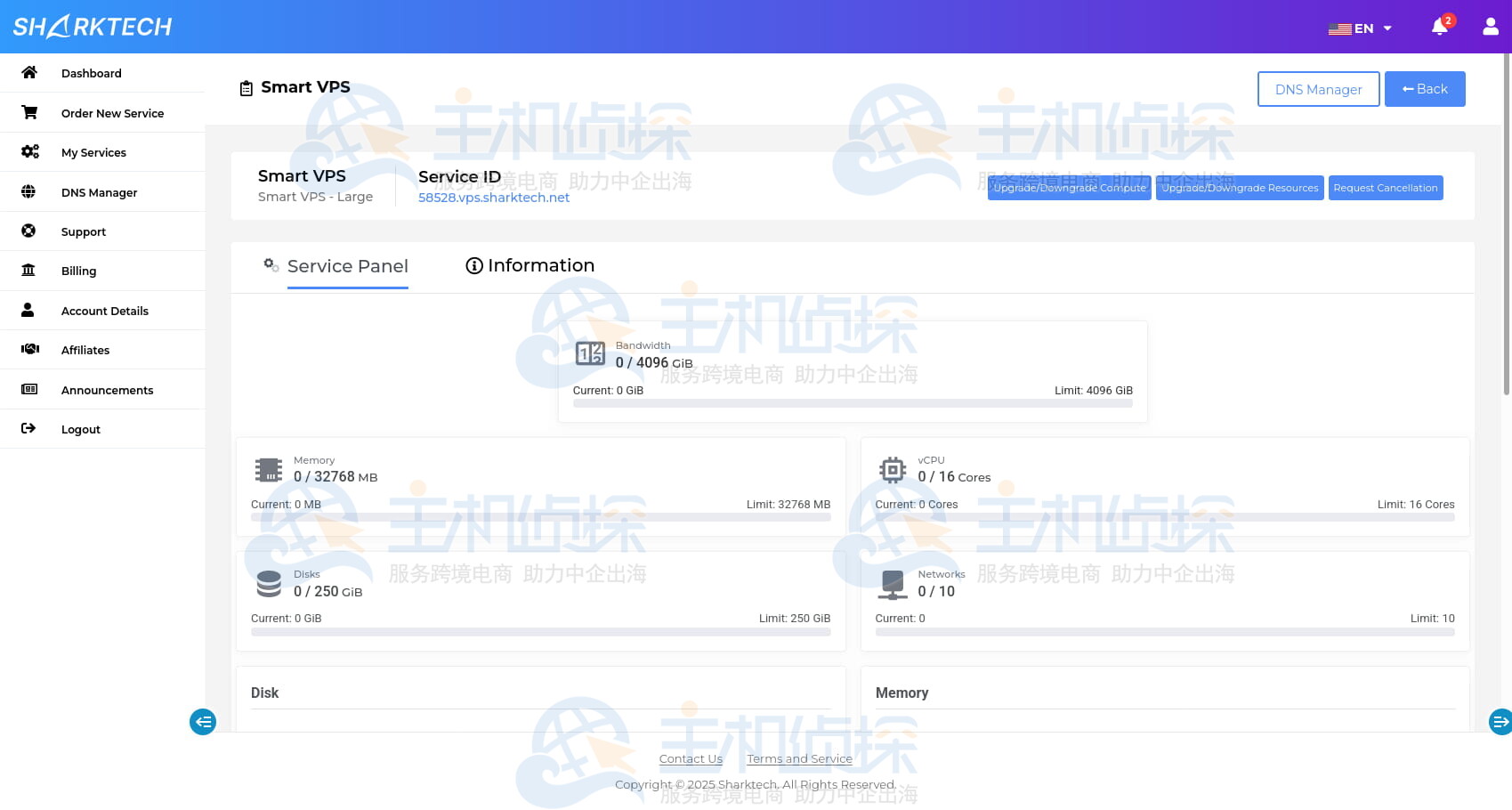Collapse sidebar with round arrow button
1512x810 pixels.
pos(203,722)
